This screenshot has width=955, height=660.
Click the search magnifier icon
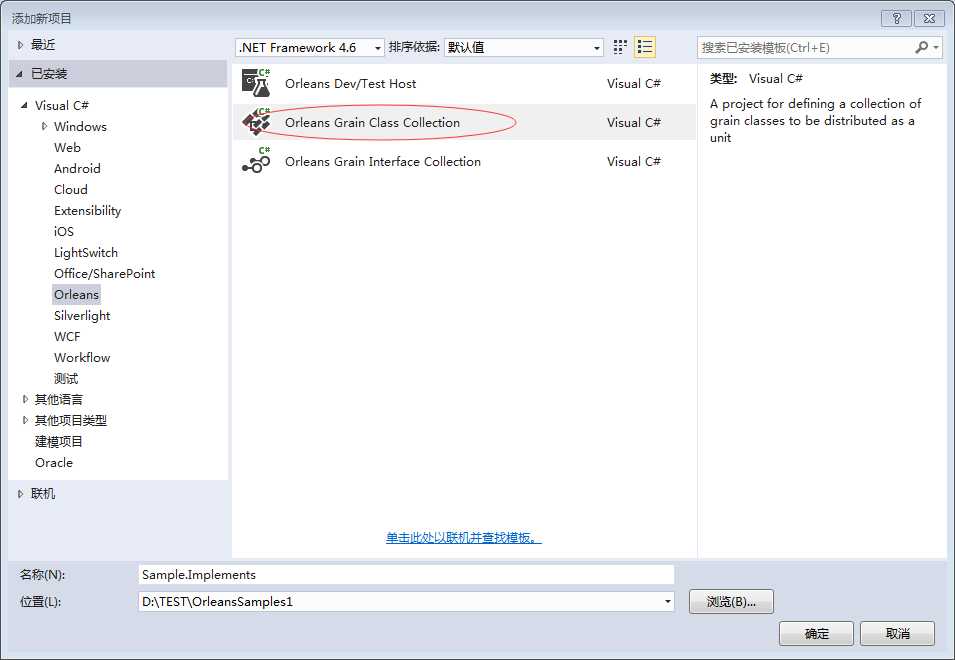tap(922, 47)
